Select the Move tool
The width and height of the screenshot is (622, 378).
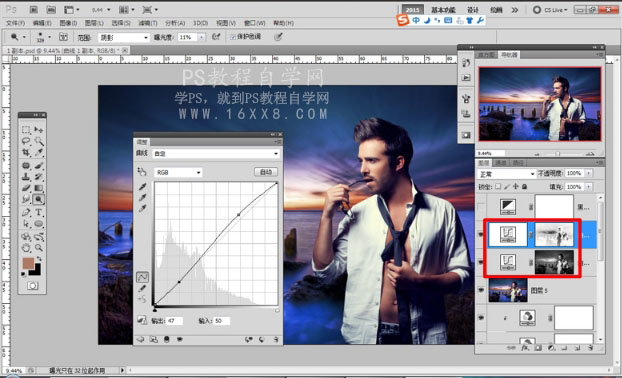38,130
